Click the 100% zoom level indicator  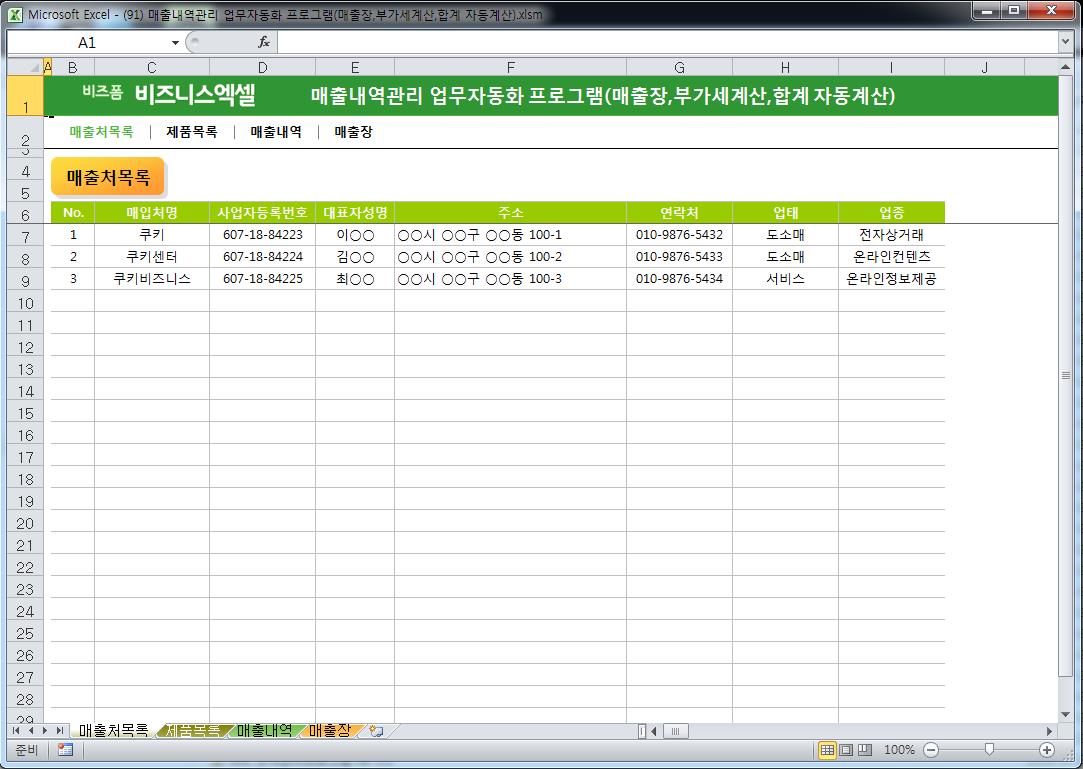coord(899,750)
